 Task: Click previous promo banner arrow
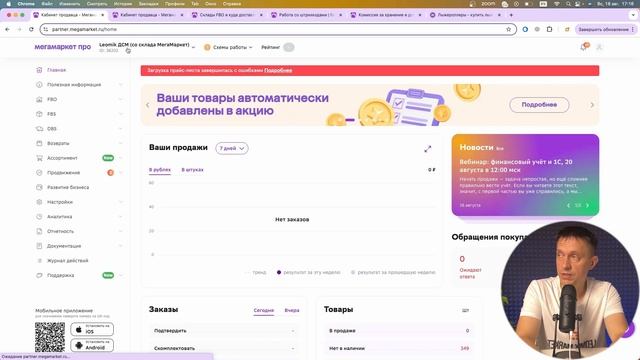(148, 105)
